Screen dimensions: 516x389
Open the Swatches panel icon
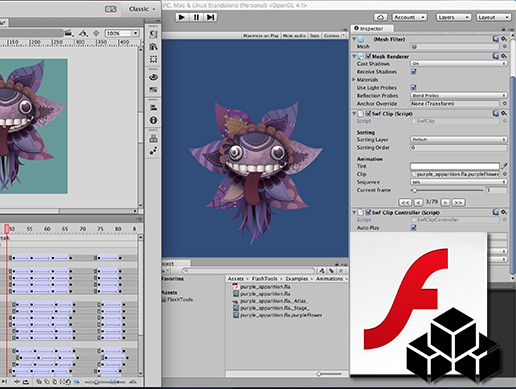(x=153, y=90)
